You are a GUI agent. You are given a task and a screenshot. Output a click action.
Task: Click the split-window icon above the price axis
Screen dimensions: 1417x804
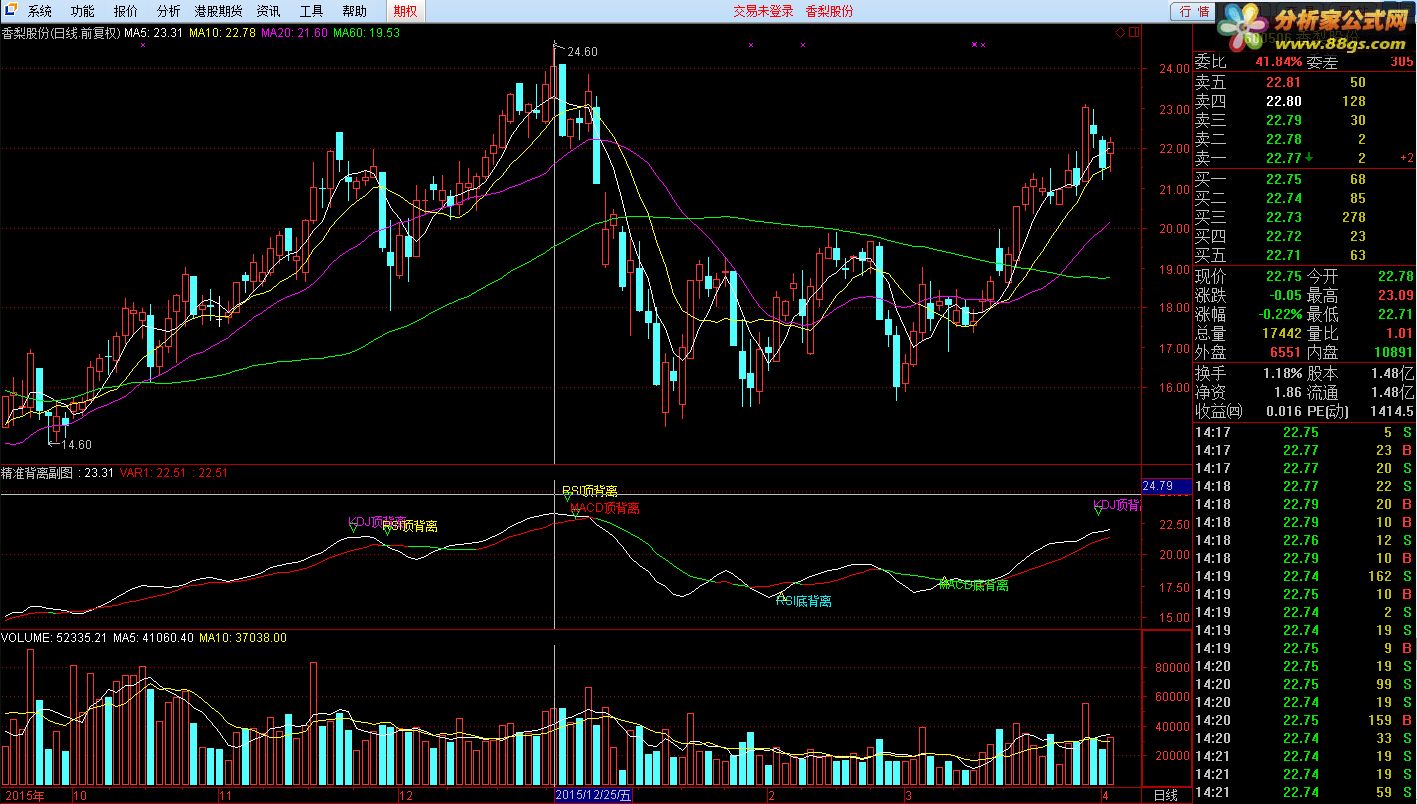(1134, 32)
